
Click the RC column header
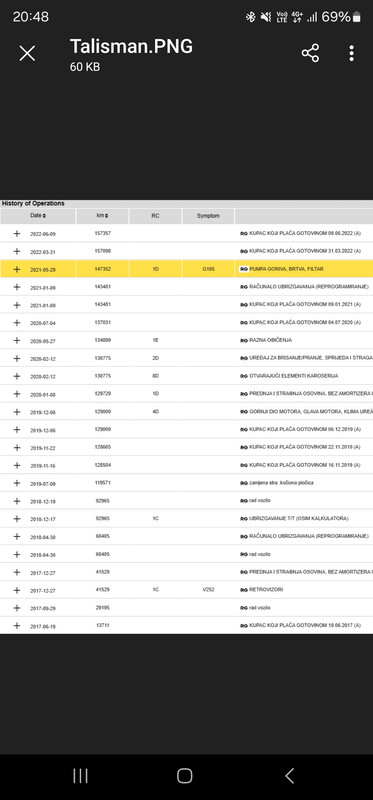click(x=156, y=216)
